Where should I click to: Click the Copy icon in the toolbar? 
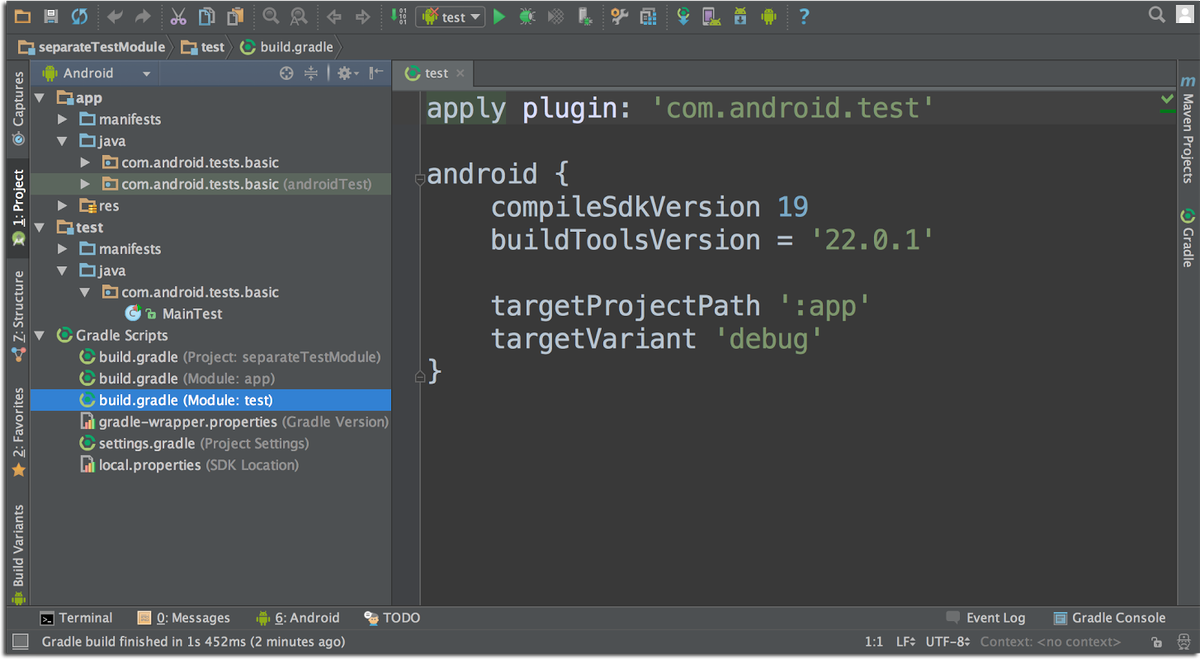tap(206, 16)
